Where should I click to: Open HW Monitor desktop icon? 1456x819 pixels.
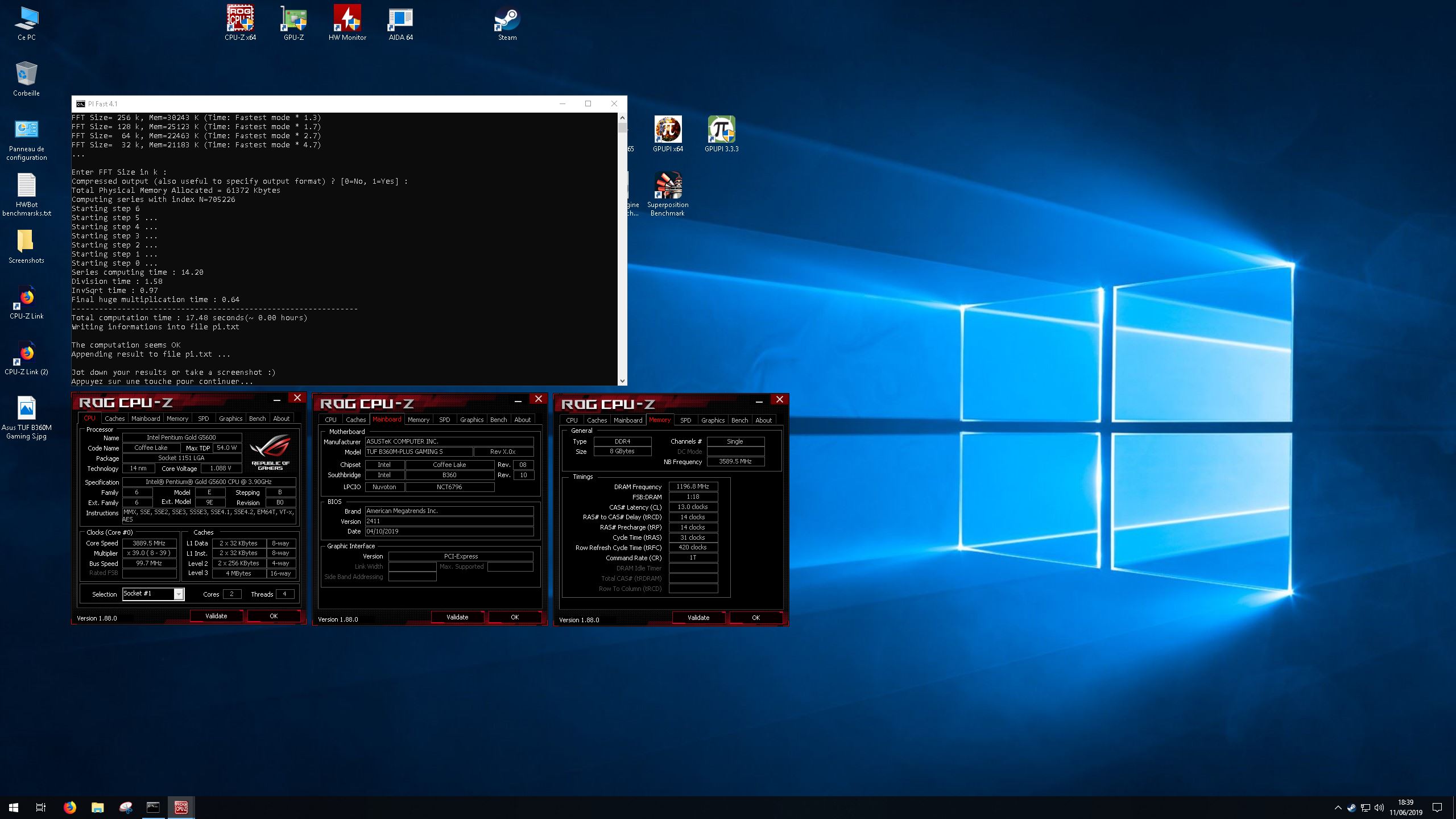click(347, 23)
